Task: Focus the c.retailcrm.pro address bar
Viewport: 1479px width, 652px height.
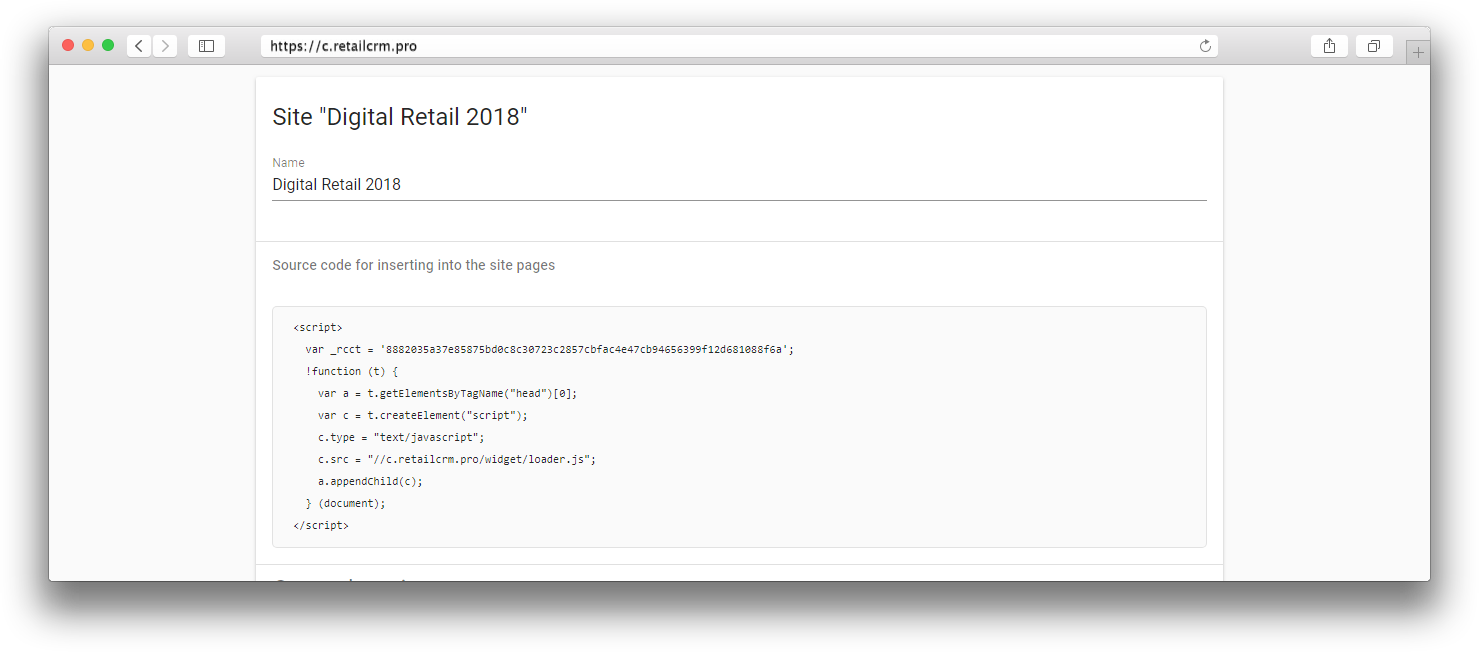Action: pos(739,46)
